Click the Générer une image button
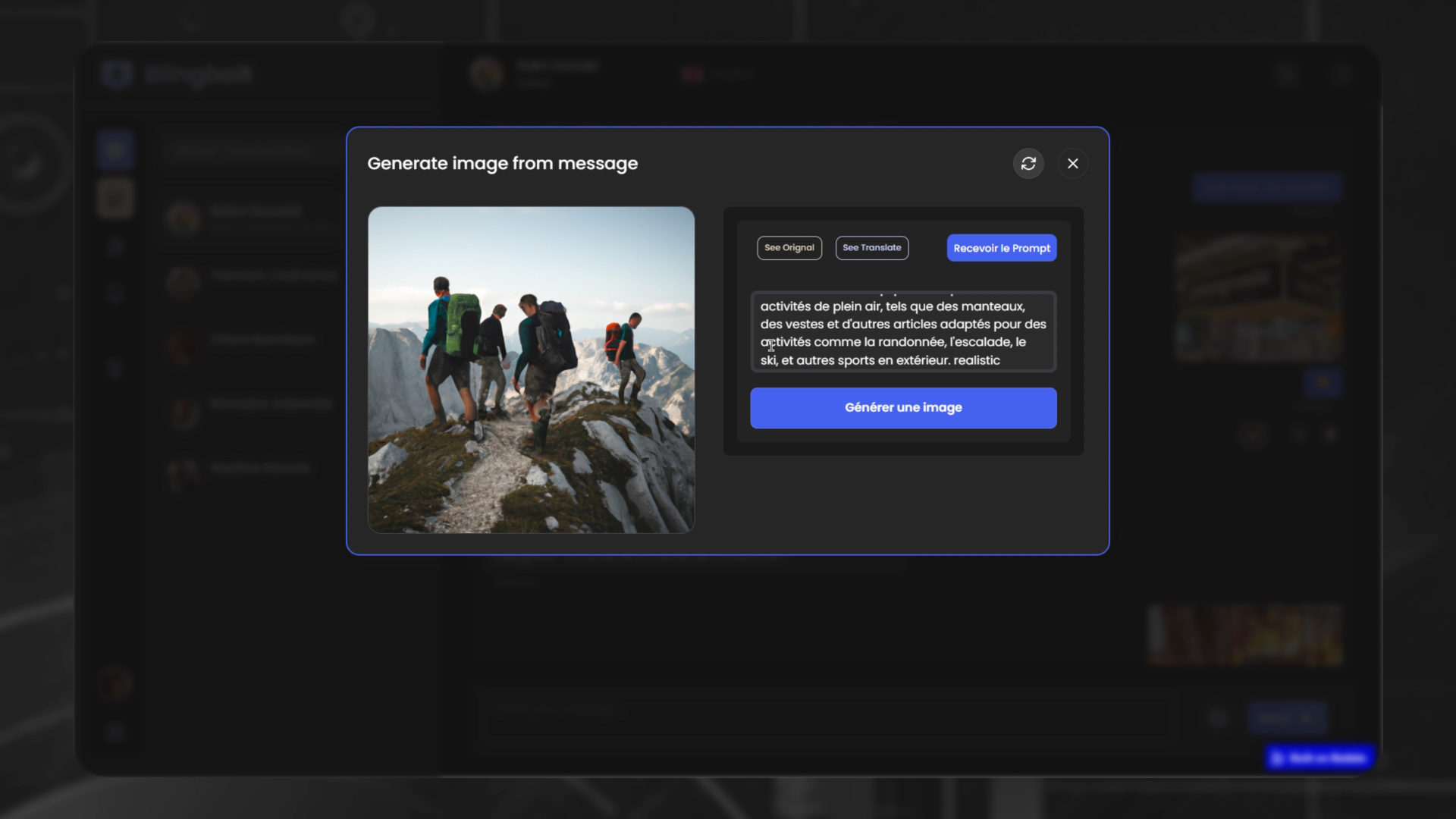Screen dimensions: 1456x819 pos(902,408)
